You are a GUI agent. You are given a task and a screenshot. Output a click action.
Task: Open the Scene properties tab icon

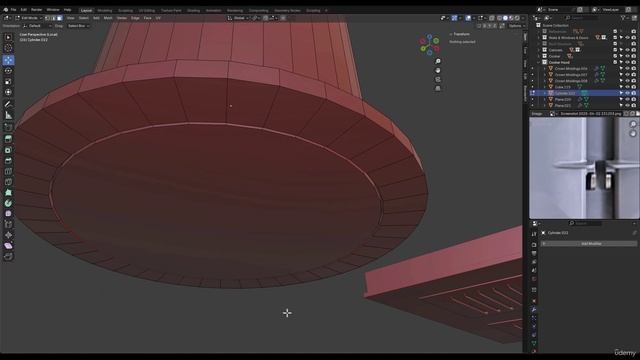click(x=534, y=270)
